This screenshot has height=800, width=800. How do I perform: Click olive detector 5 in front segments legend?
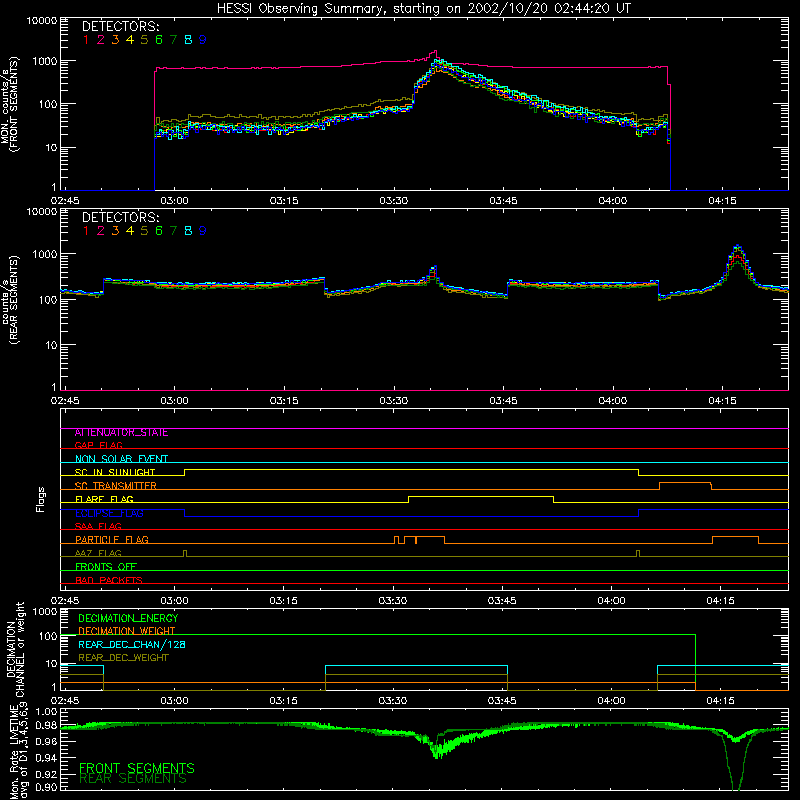tap(144, 39)
